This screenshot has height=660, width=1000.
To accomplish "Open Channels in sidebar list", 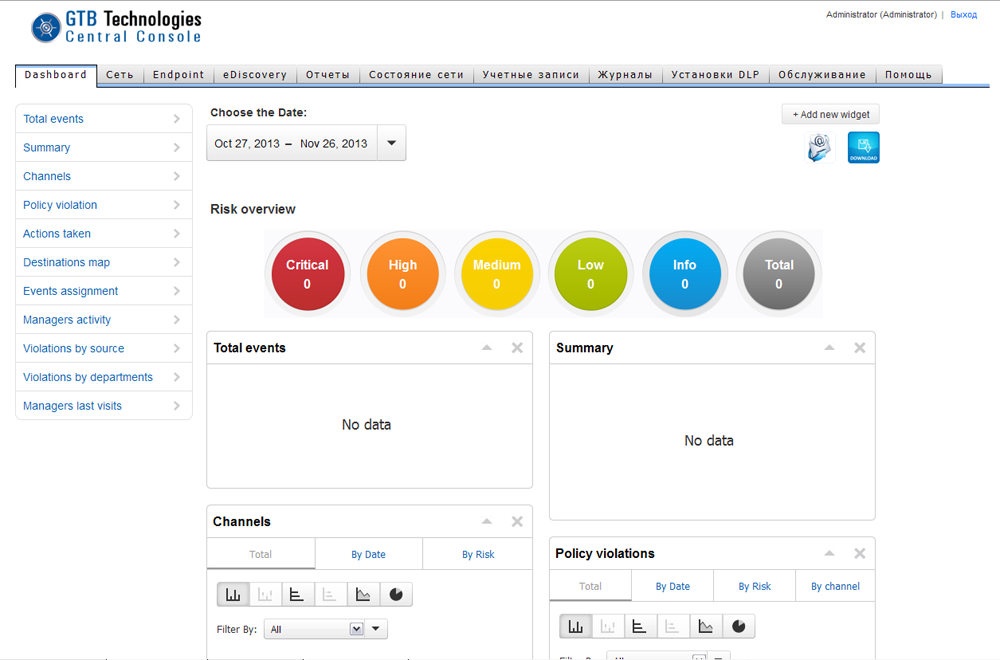I will [x=103, y=176].
